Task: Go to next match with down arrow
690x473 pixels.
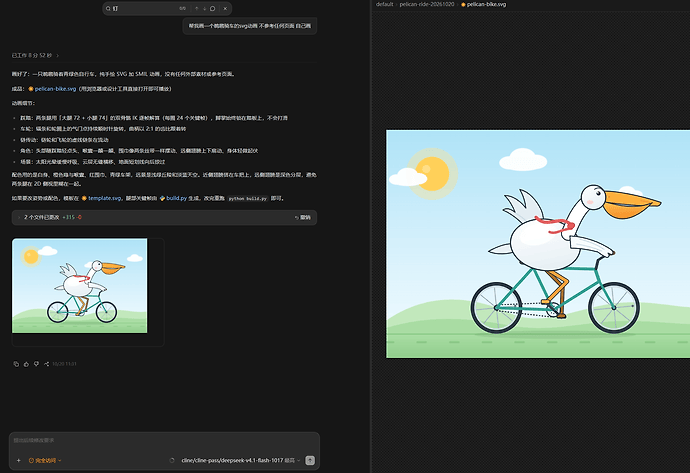Action: pos(205,8)
